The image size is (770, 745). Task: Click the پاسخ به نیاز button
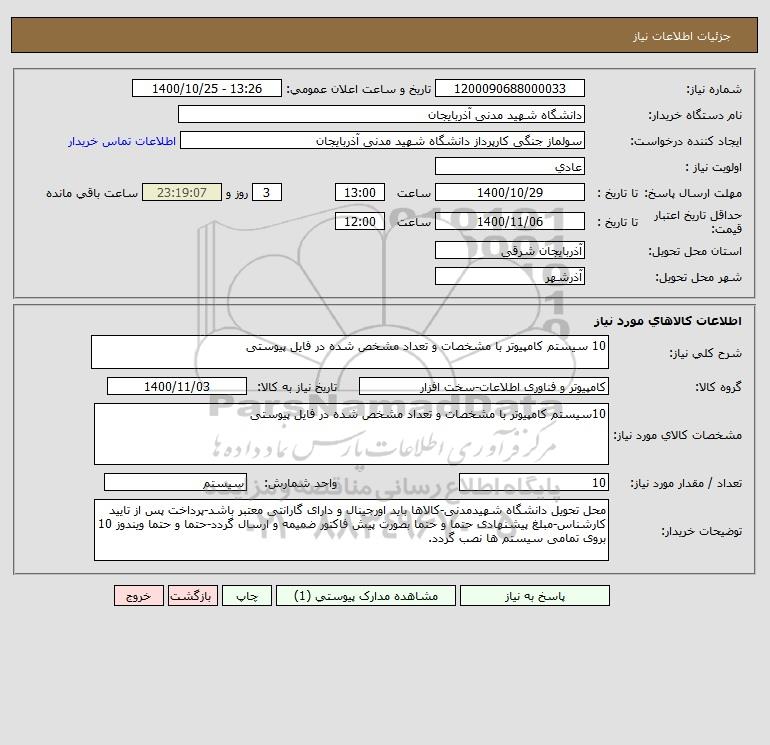pos(534,596)
